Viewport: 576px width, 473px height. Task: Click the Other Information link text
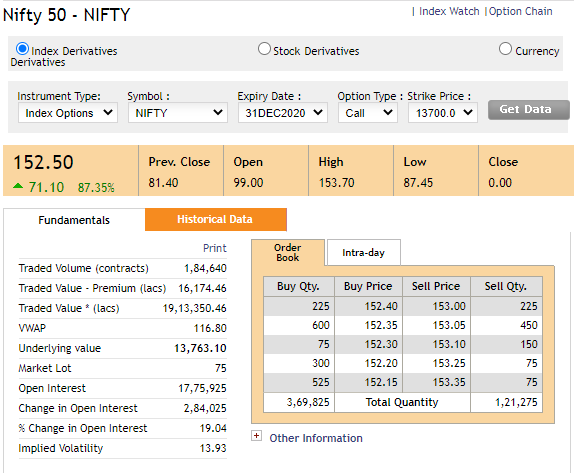point(316,438)
